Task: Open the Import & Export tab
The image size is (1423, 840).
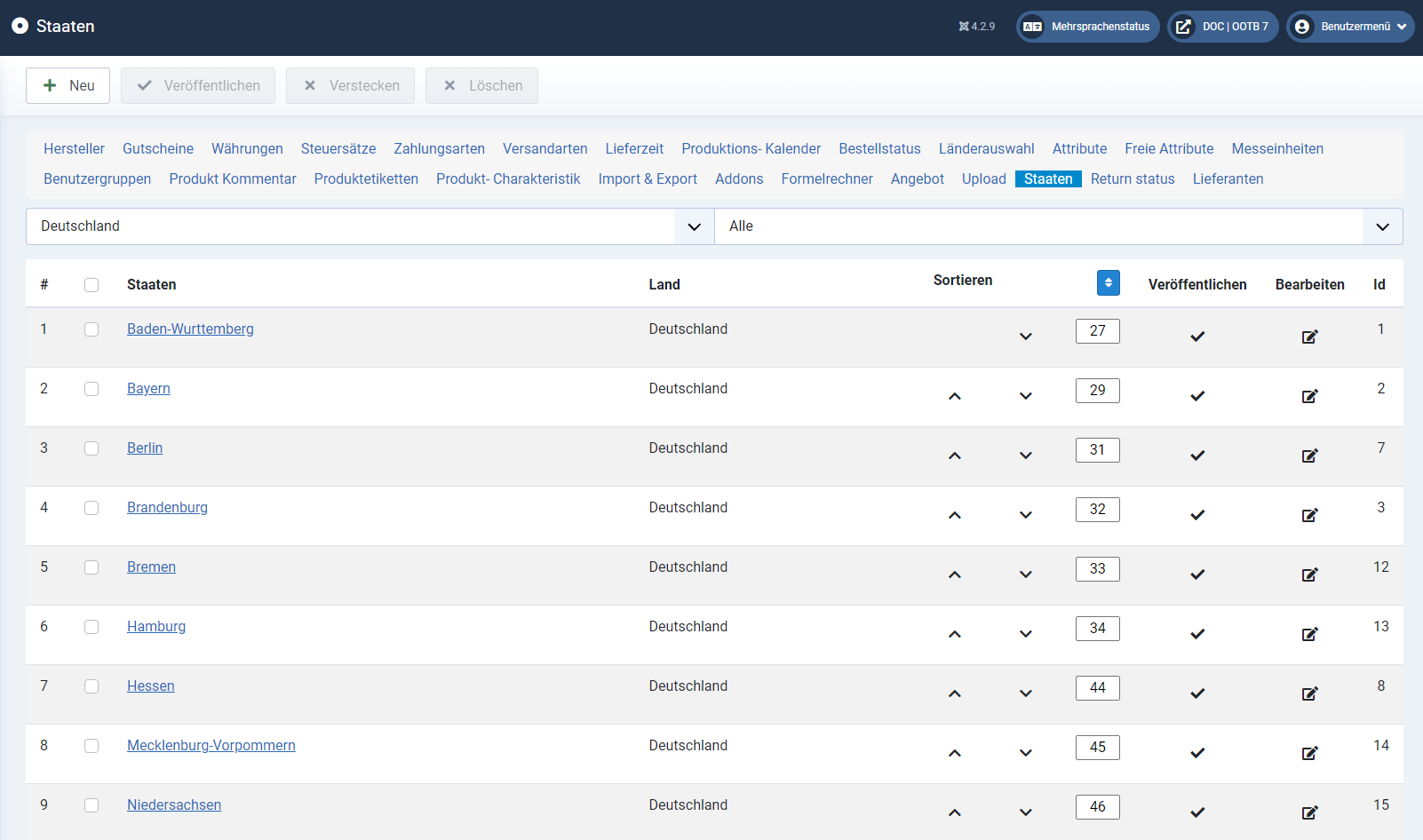Action: point(648,178)
